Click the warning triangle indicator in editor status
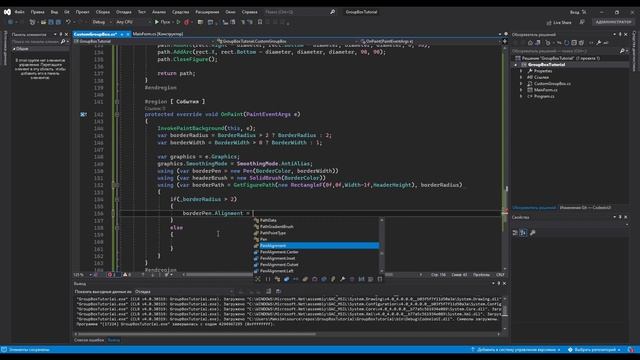This screenshot has height=360, width=640. 125,275
